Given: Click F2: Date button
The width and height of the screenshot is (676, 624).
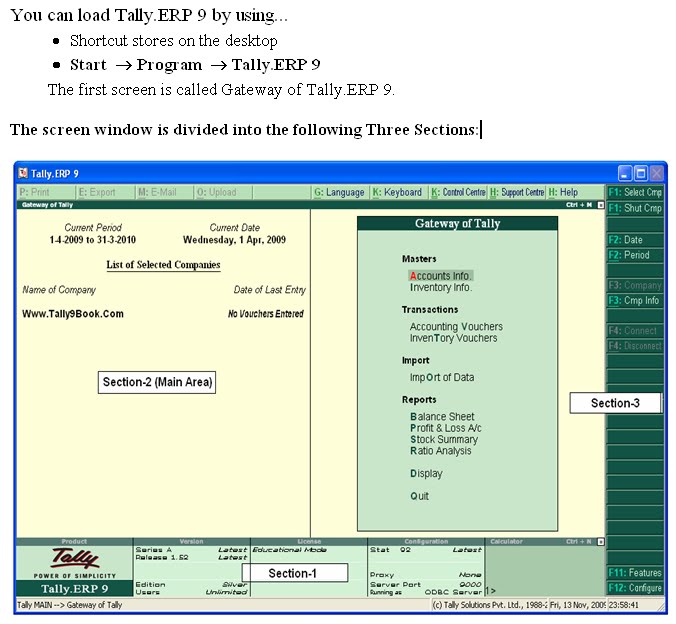Looking at the screenshot, I should click(635, 240).
